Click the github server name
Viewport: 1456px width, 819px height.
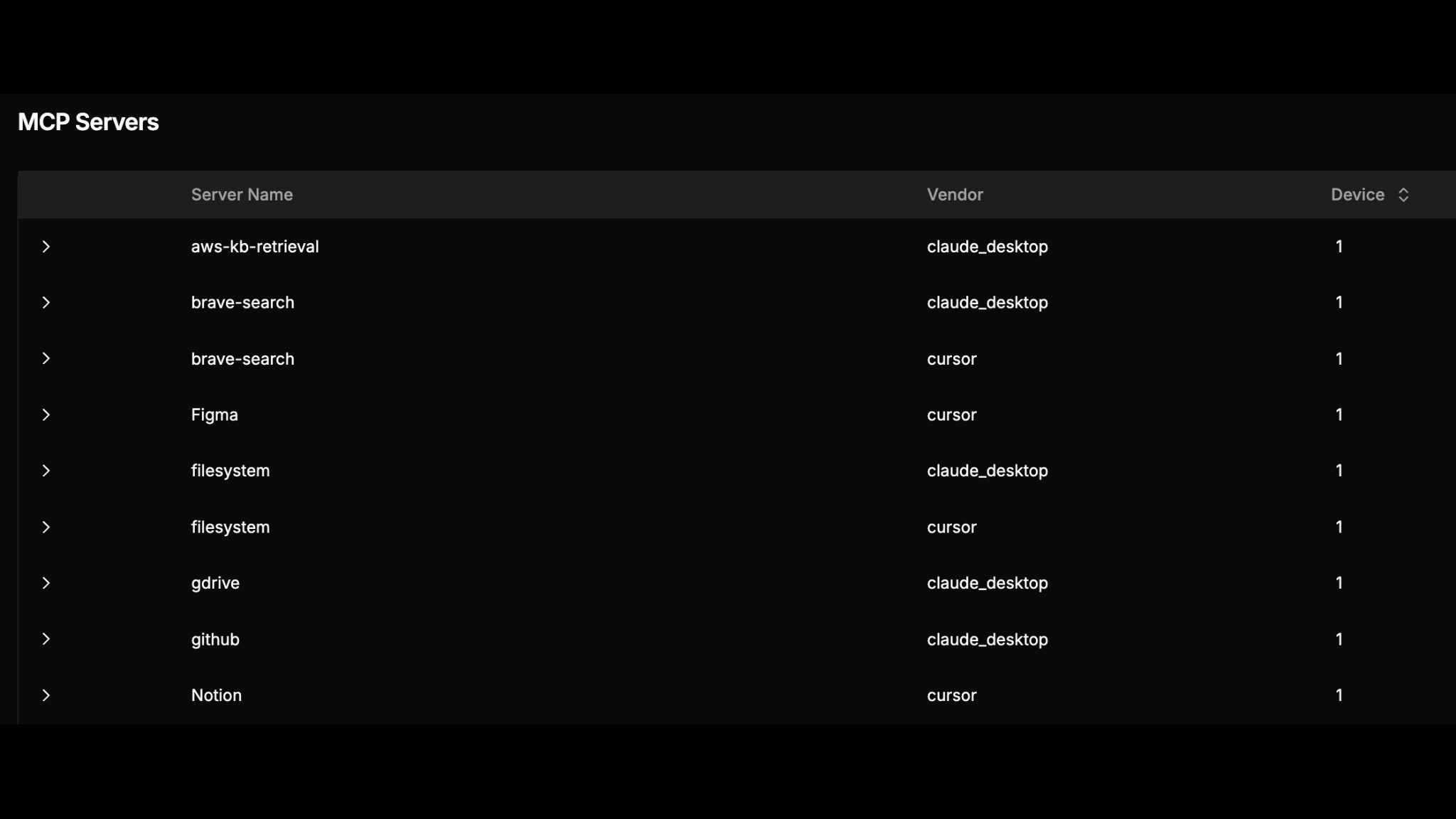[x=215, y=639]
